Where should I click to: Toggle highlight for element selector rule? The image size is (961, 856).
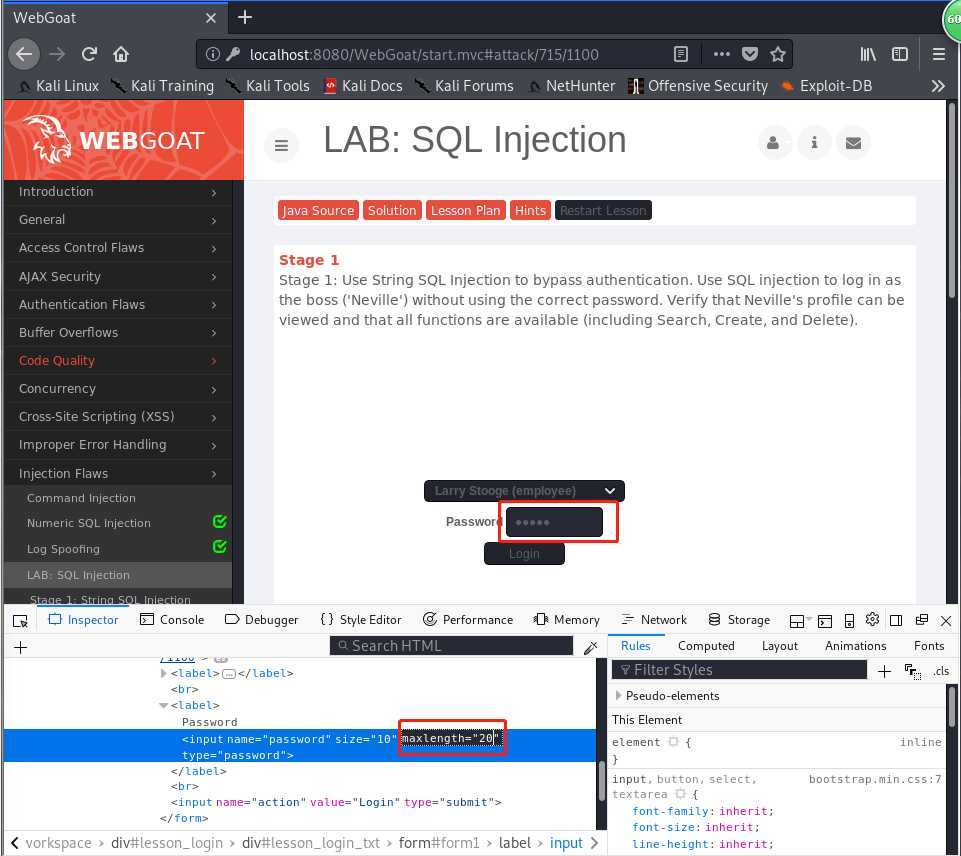673,742
